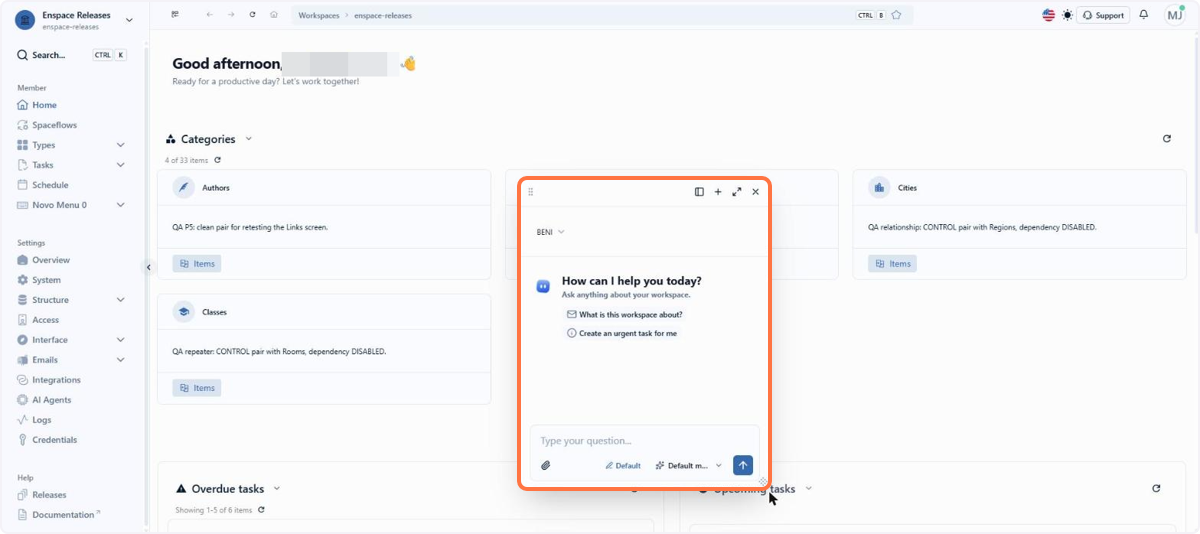The width and height of the screenshot is (1200, 534).
Task: Refresh Overdue tasks item count
Action: point(261,510)
